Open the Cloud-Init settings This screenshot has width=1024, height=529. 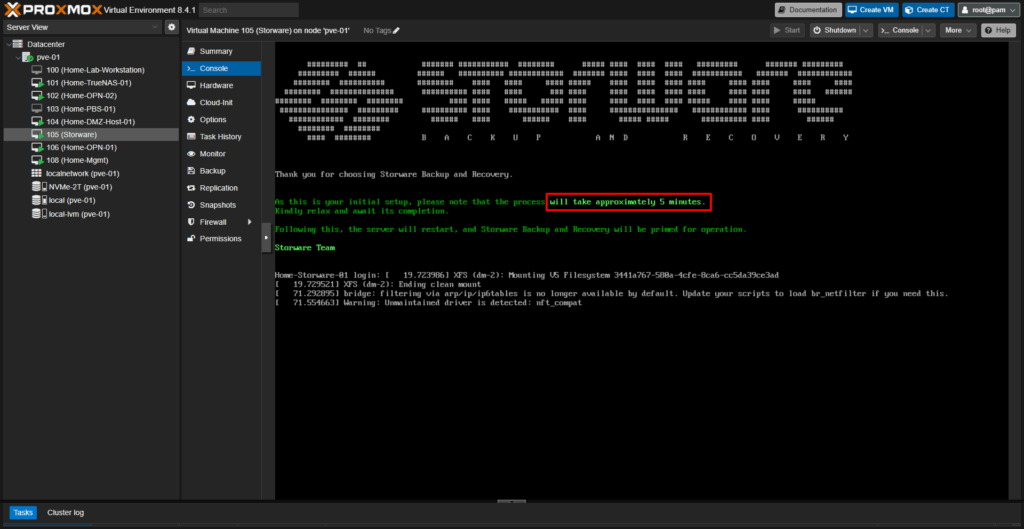[215, 102]
